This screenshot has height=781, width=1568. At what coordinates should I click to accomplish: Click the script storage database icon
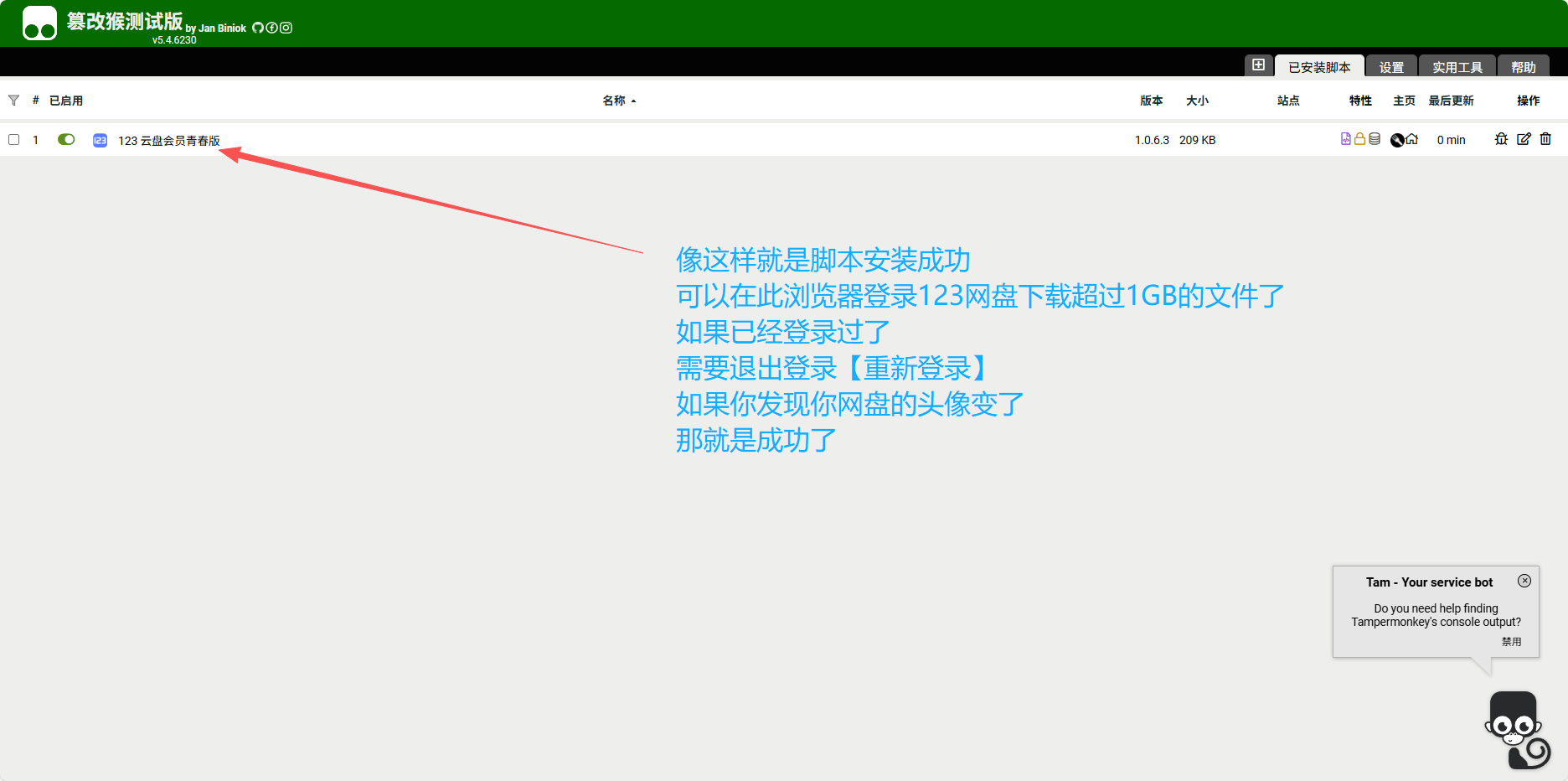coord(1374,138)
